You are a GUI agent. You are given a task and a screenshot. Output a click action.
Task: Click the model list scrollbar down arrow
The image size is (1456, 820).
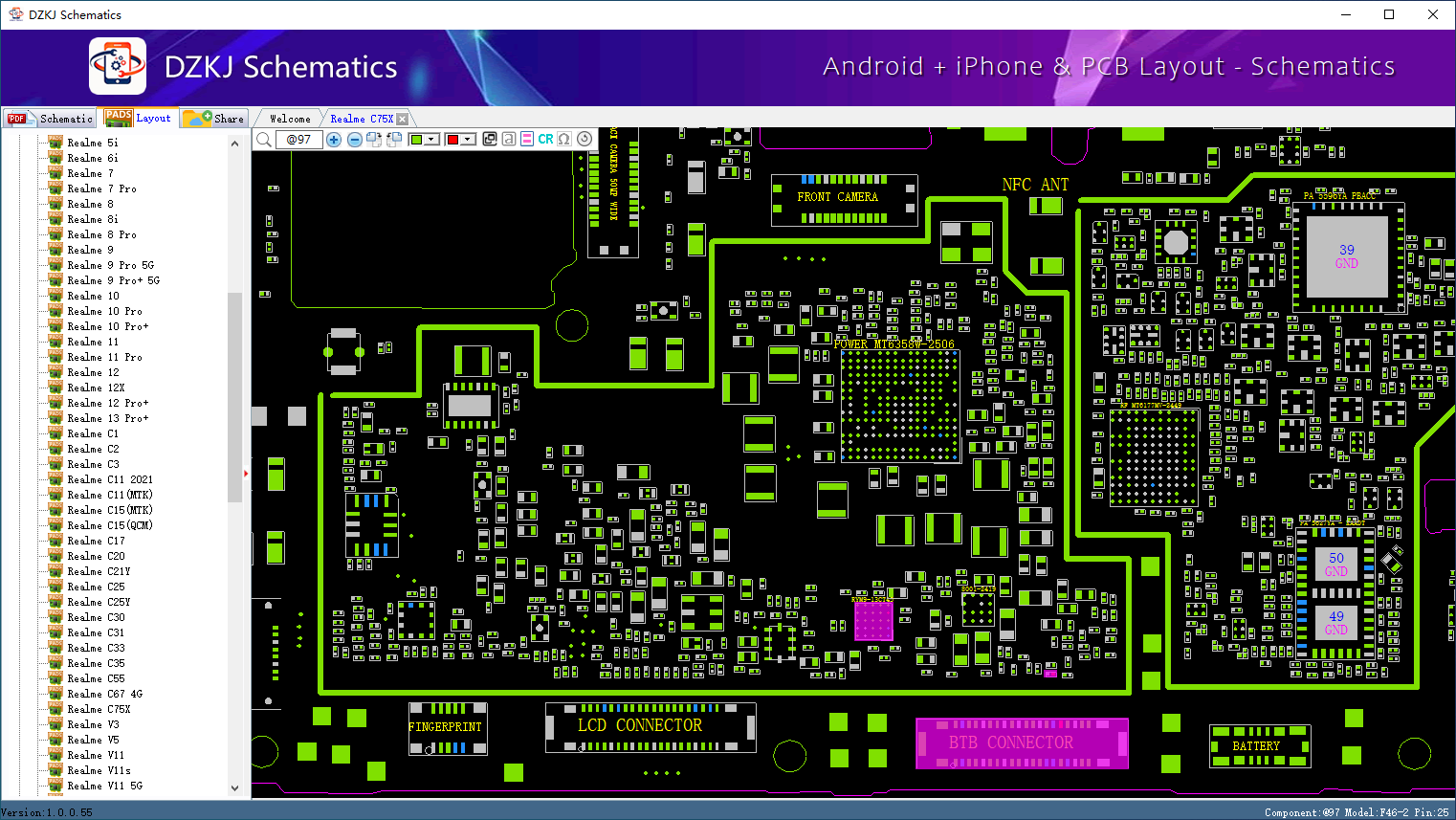(234, 788)
